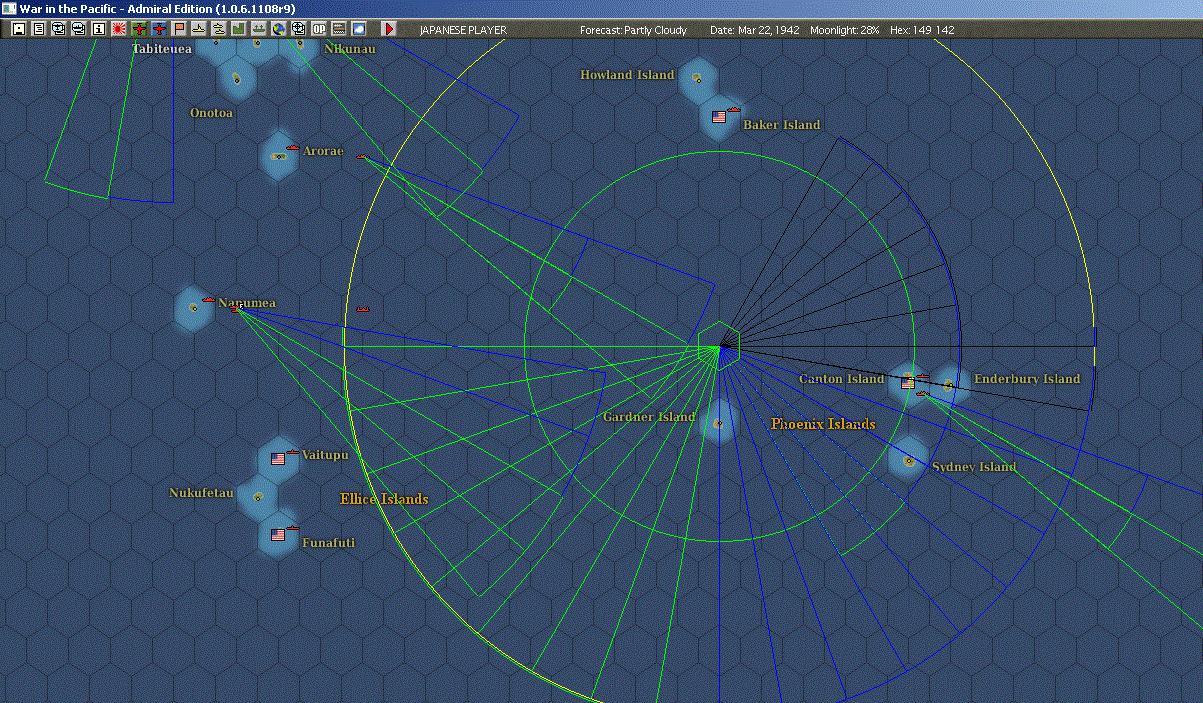Select the US flag at Baker Island
The width and height of the screenshot is (1203, 703).
click(718, 117)
